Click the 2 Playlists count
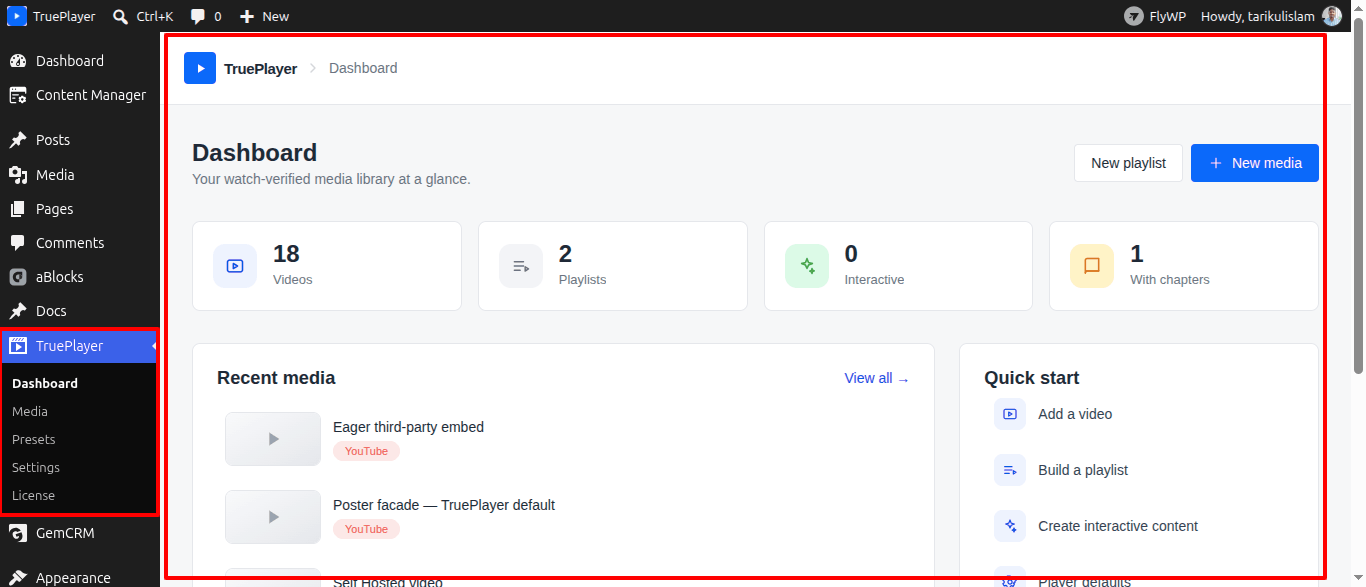Viewport: 1366px width, 587px height. 565,254
